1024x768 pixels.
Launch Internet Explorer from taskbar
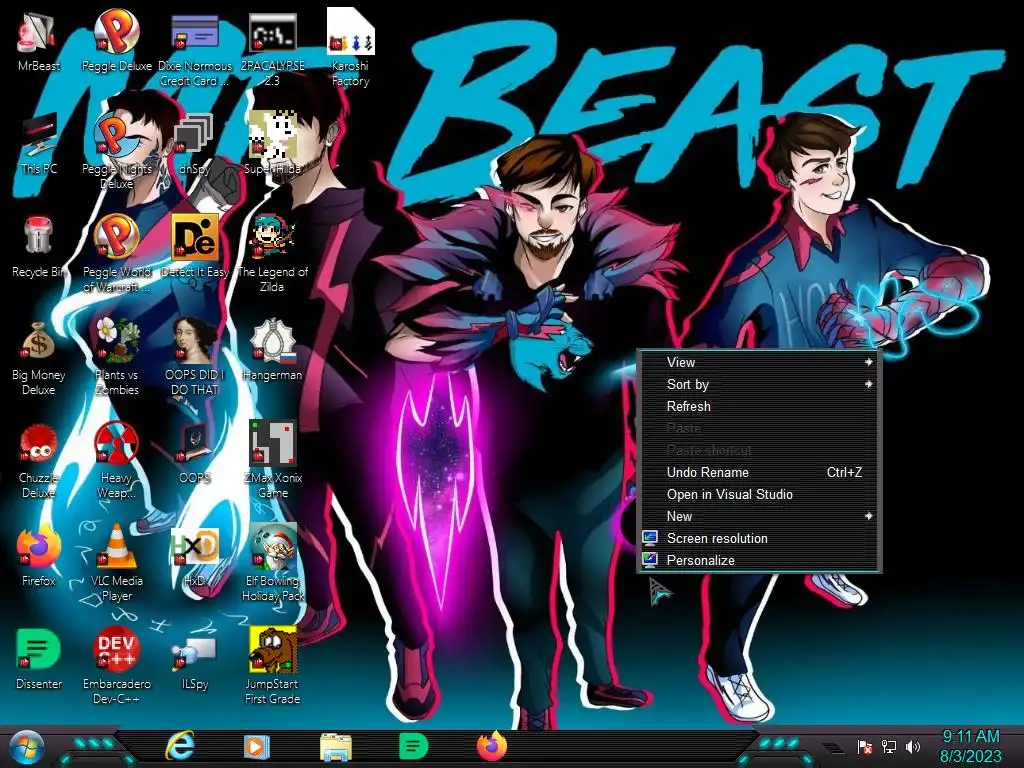[180, 746]
